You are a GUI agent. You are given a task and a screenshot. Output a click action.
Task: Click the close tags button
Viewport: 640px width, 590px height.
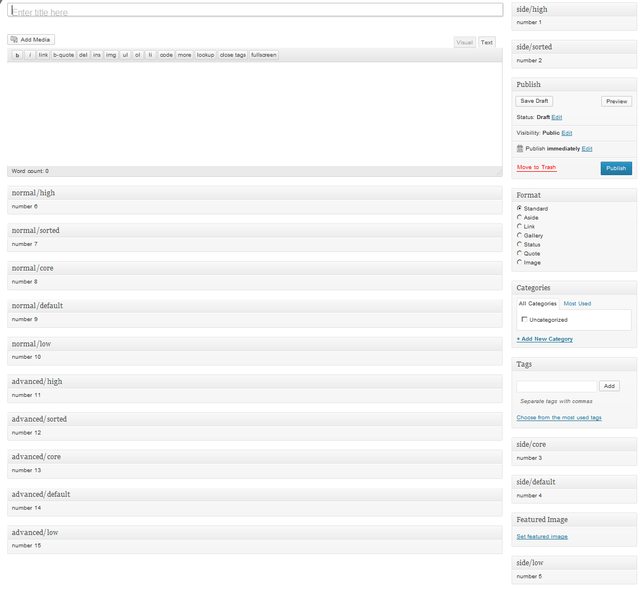(233, 55)
